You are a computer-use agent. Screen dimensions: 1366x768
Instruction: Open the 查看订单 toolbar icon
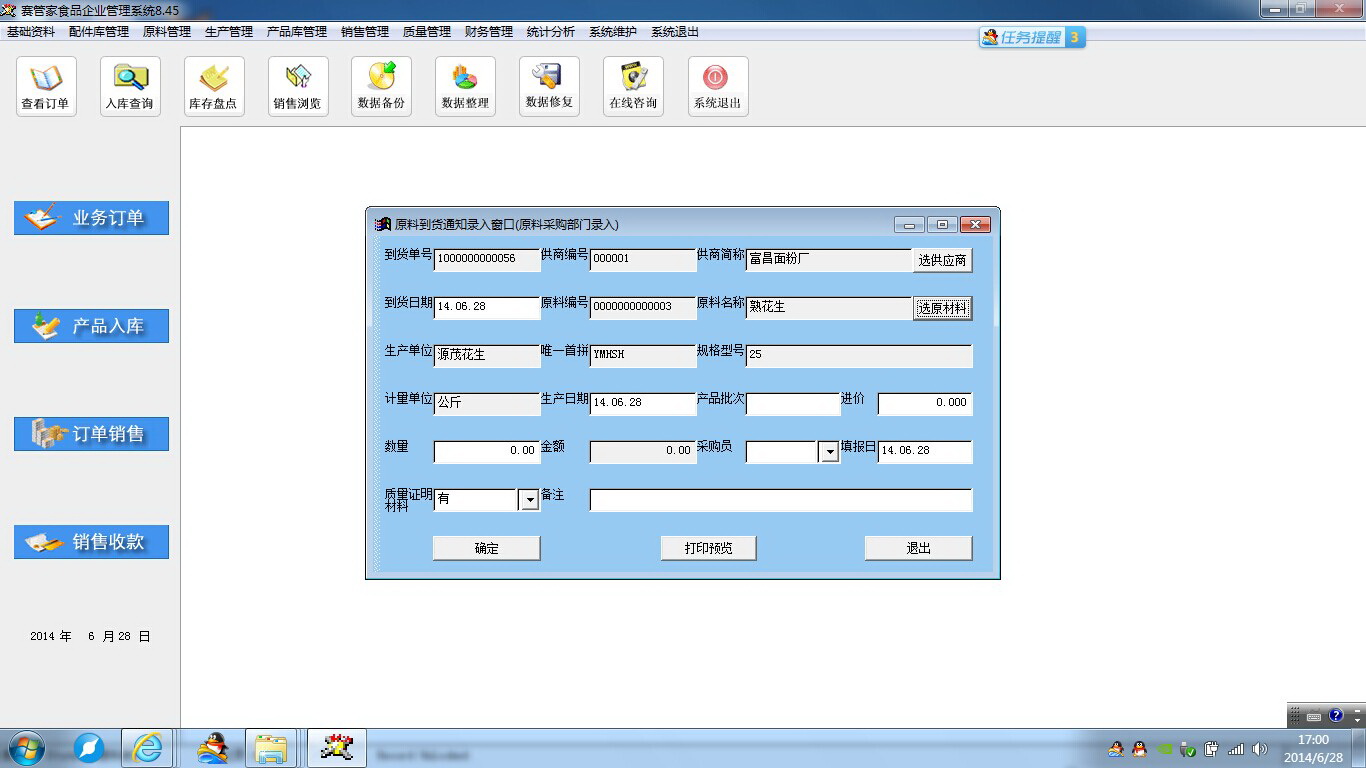(46, 86)
